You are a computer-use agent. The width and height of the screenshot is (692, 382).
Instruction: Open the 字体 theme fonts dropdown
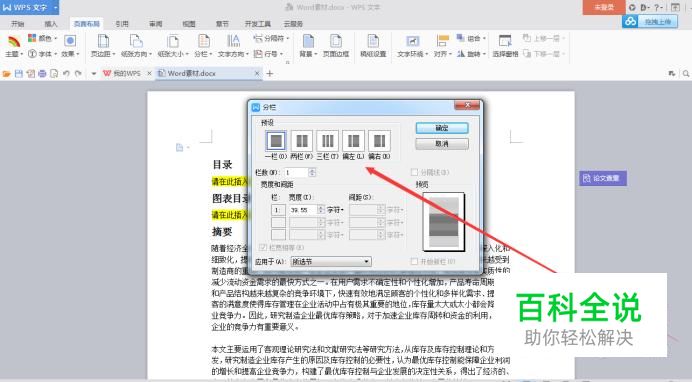pos(43,54)
